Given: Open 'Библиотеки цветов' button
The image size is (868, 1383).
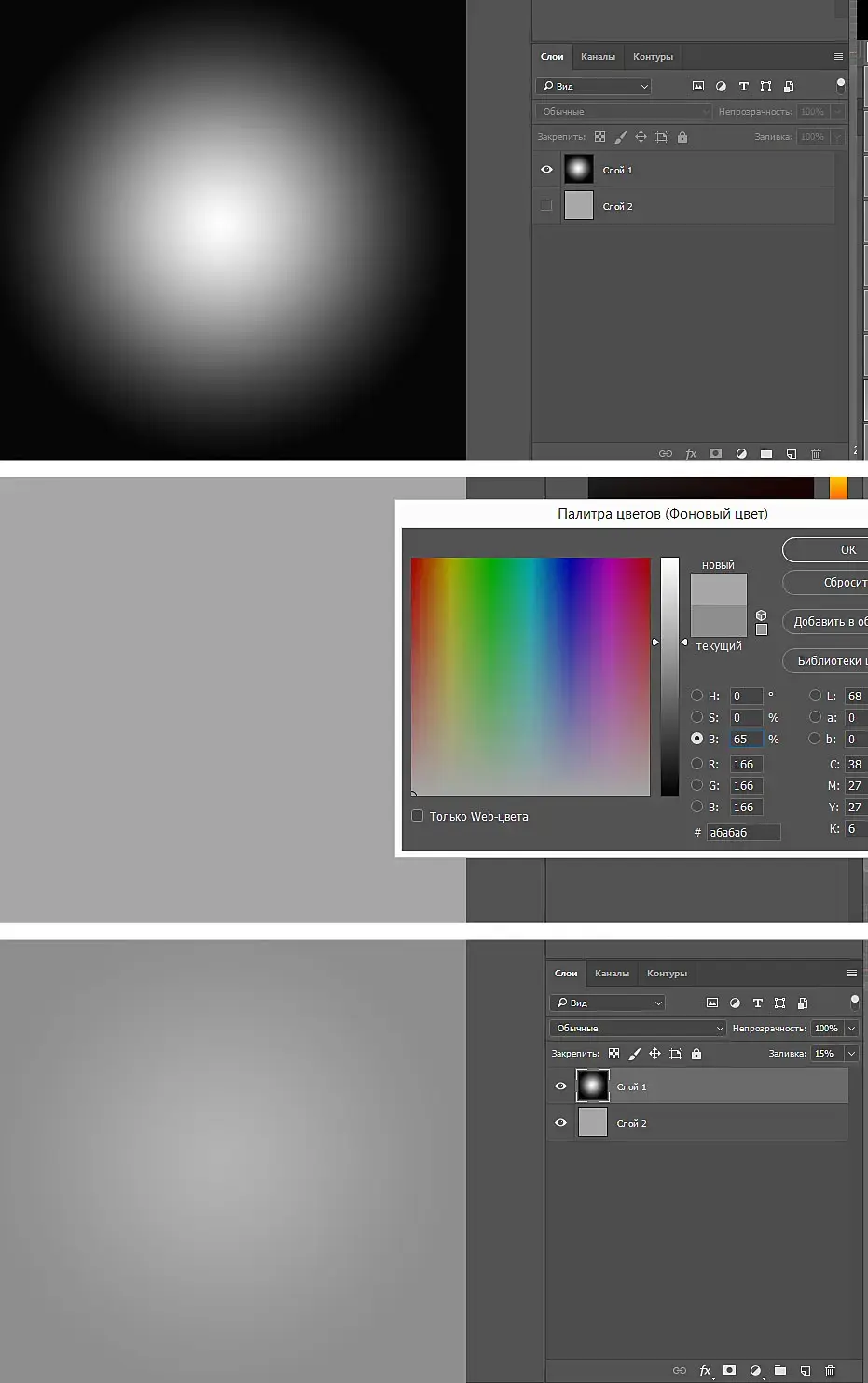Looking at the screenshot, I should pos(826,660).
